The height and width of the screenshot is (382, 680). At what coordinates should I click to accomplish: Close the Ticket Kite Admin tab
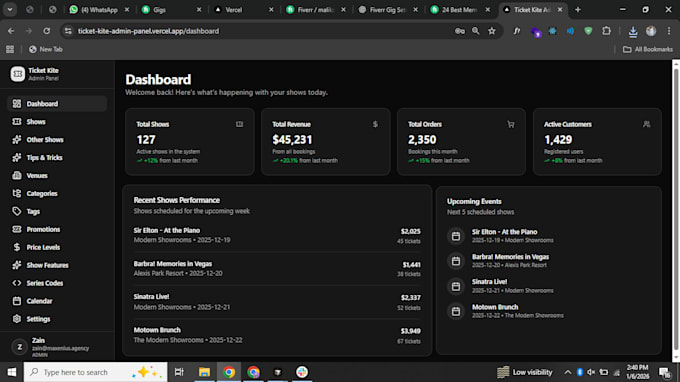click(560, 10)
